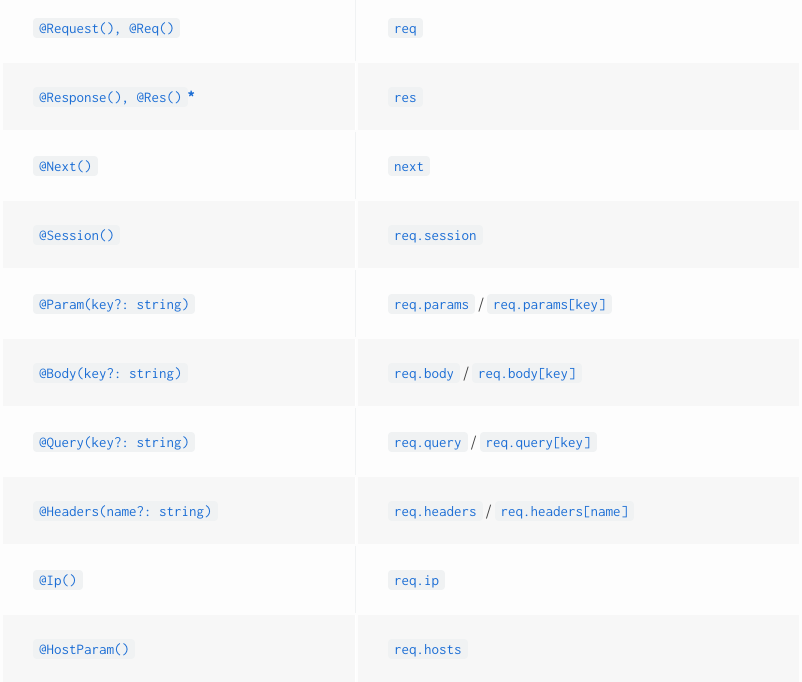The image size is (802, 682).
Task: Click the @Session() decorator code
Action: pyautogui.click(x=77, y=235)
